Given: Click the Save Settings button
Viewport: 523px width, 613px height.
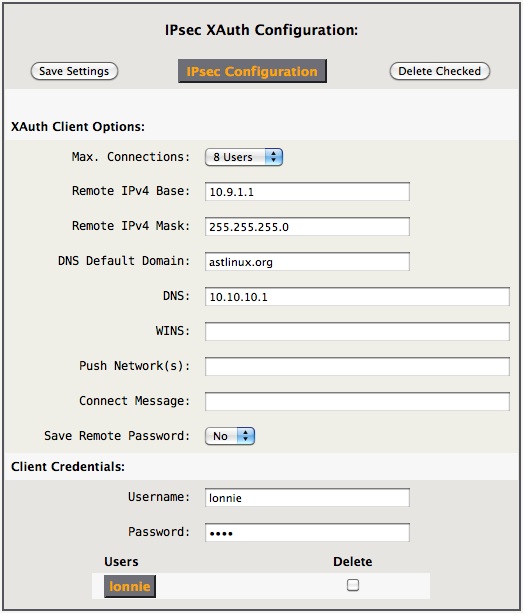Looking at the screenshot, I should (74, 71).
